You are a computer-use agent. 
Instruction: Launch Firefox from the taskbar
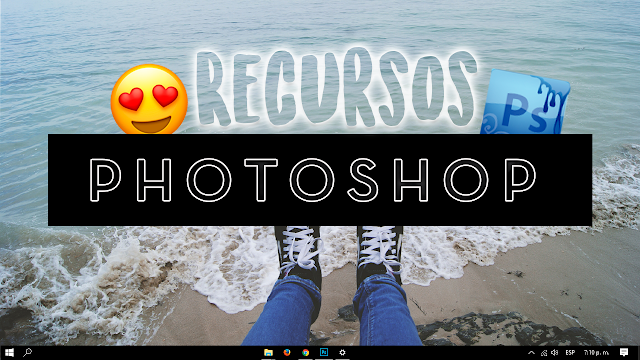point(287,352)
